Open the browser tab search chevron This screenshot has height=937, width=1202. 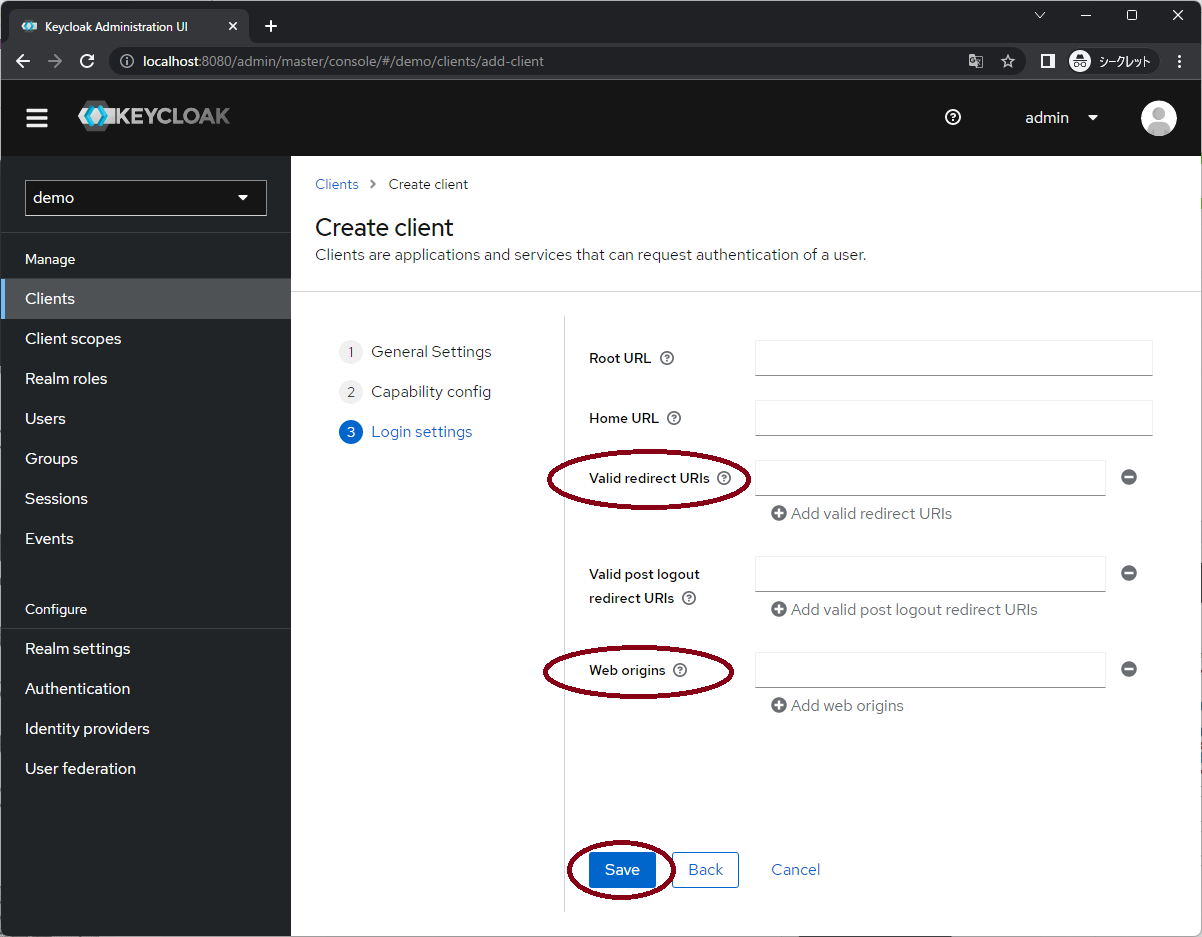tap(1040, 15)
